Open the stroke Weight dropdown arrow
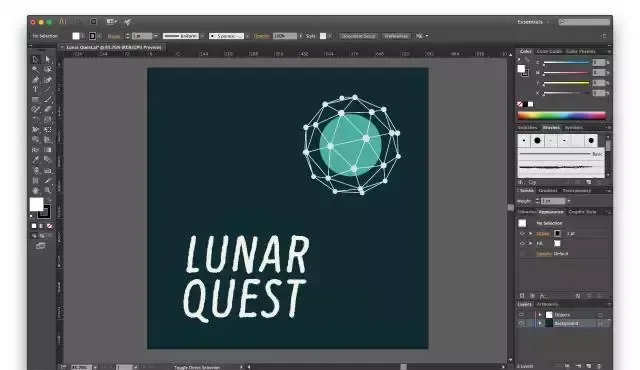The width and height of the screenshot is (640, 370). pyautogui.click(x=569, y=201)
